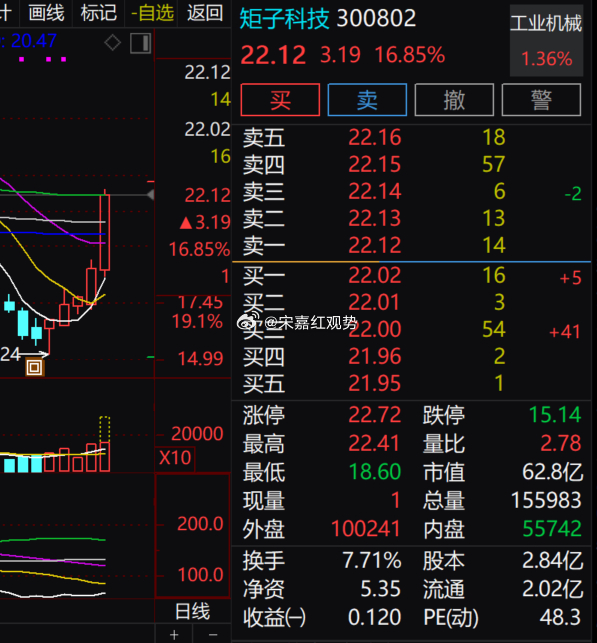Select the 买二 22.01 order row
Image resolution: width=597 pixels, height=643 pixels.
(x=412, y=302)
